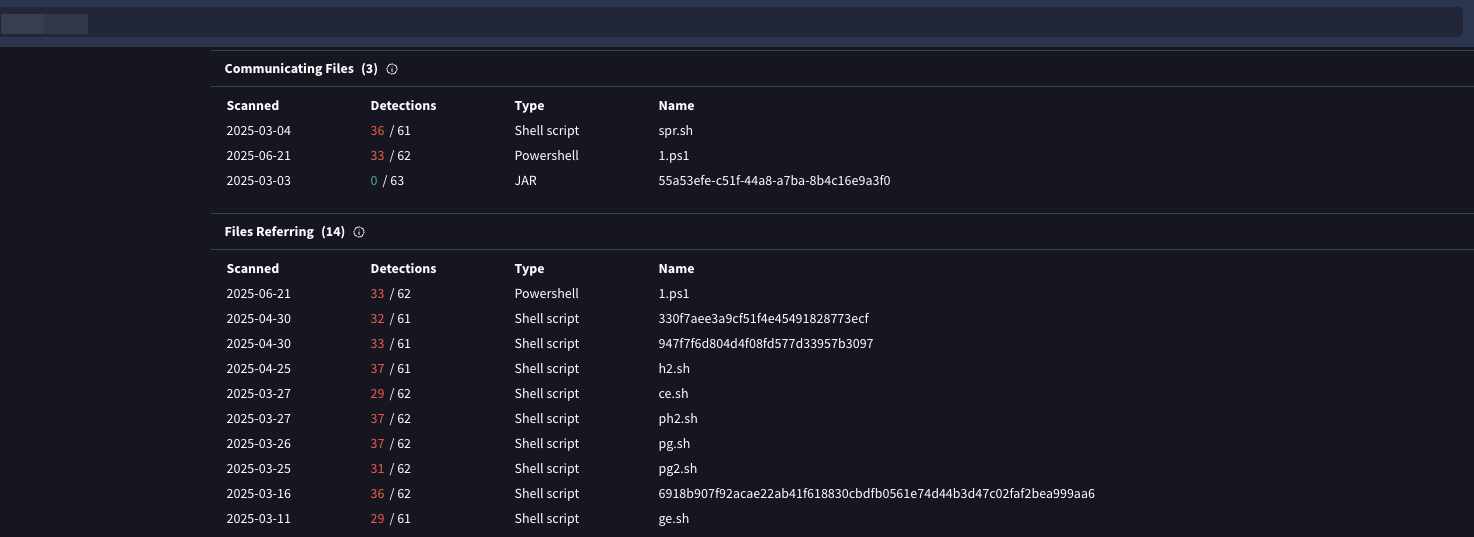Click Detections column header in Files Referring
Viewport: 1474px width, 537px height.
(x=403, y=269)
